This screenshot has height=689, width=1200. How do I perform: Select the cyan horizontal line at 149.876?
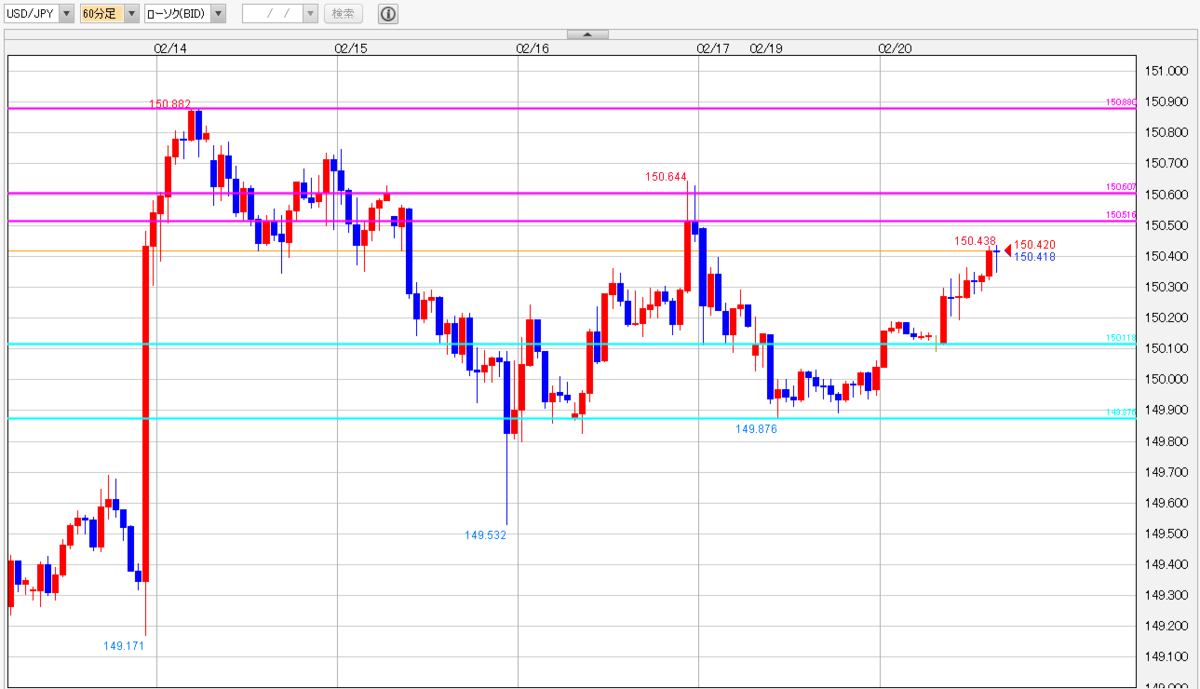click(570, 418)
